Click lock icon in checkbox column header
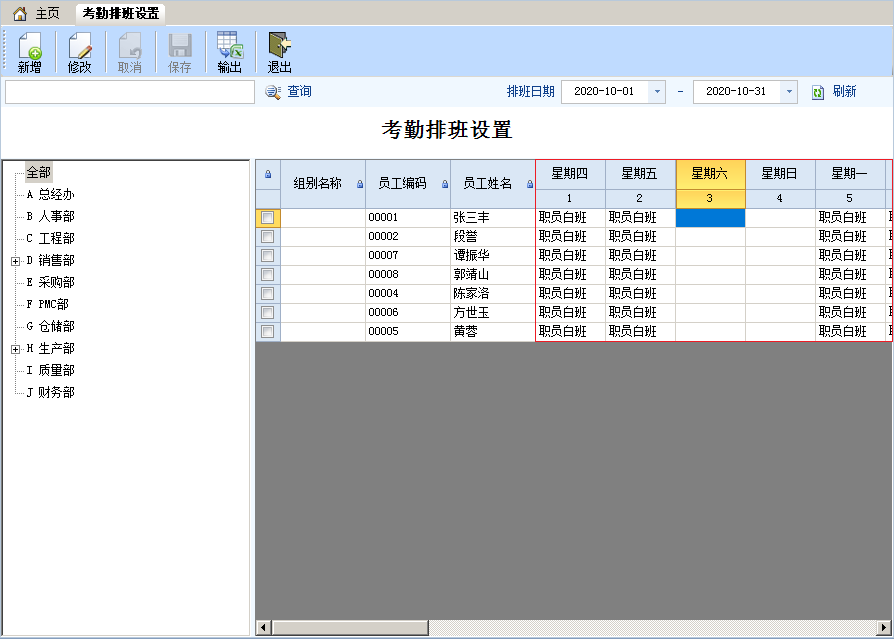The height and width of the screenshot is (639, 894). [268, 174]
